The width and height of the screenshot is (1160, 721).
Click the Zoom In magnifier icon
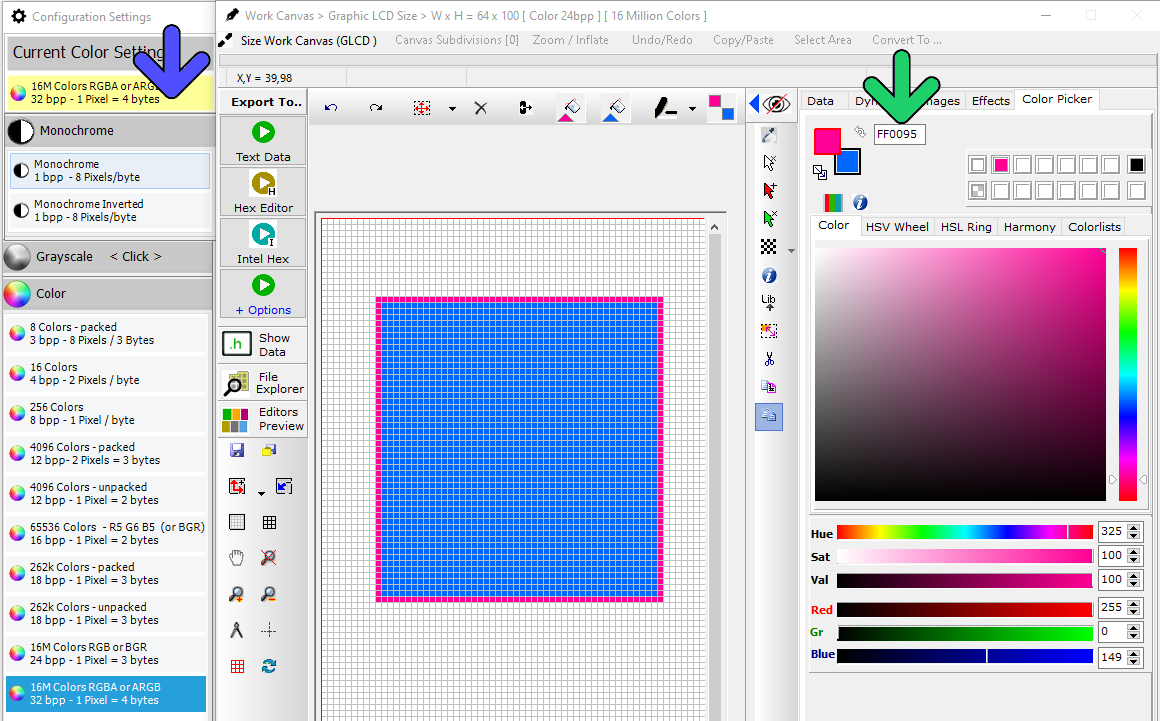click(236, 593)
